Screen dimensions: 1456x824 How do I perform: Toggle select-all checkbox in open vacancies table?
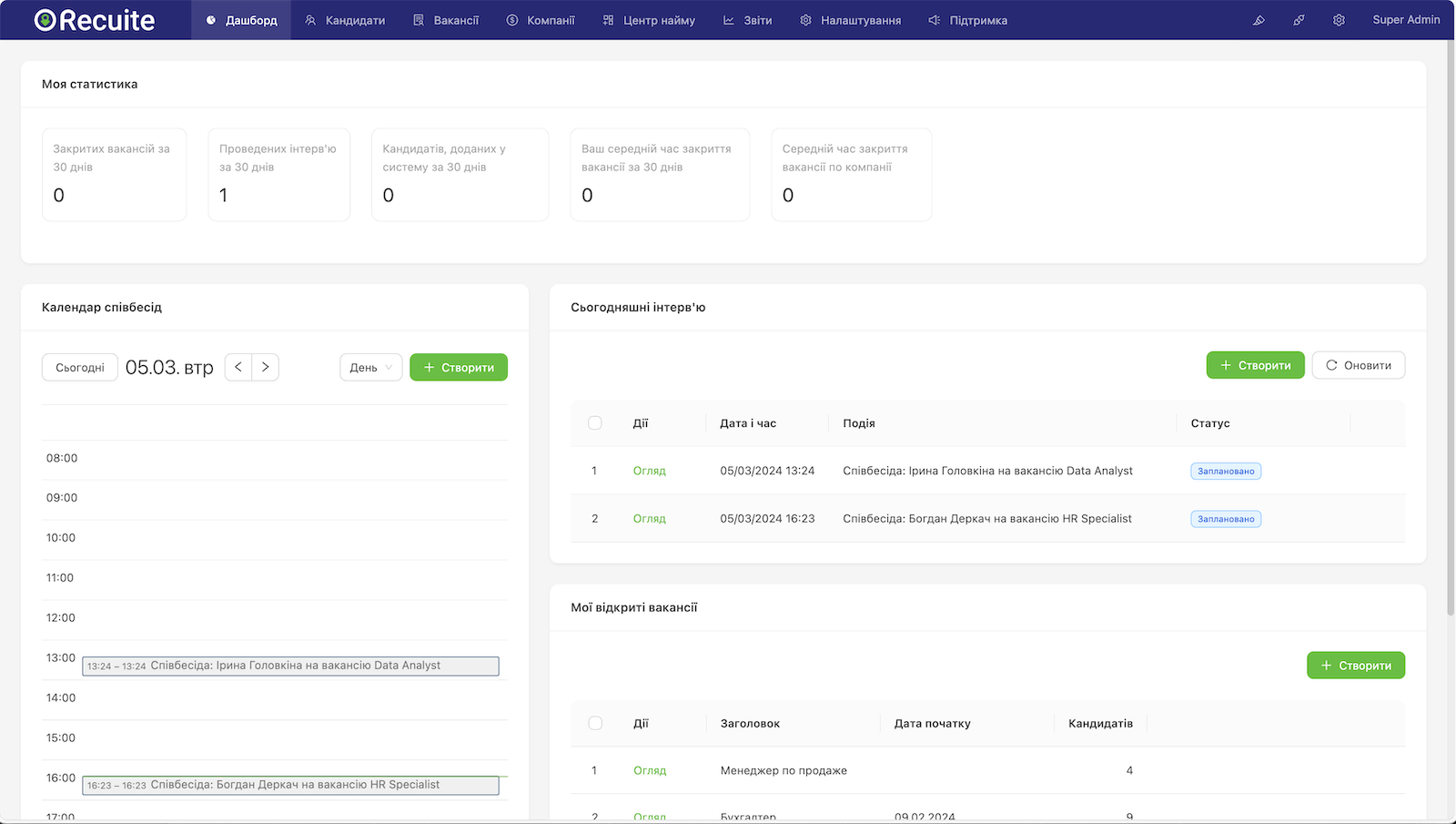[595, 722]
